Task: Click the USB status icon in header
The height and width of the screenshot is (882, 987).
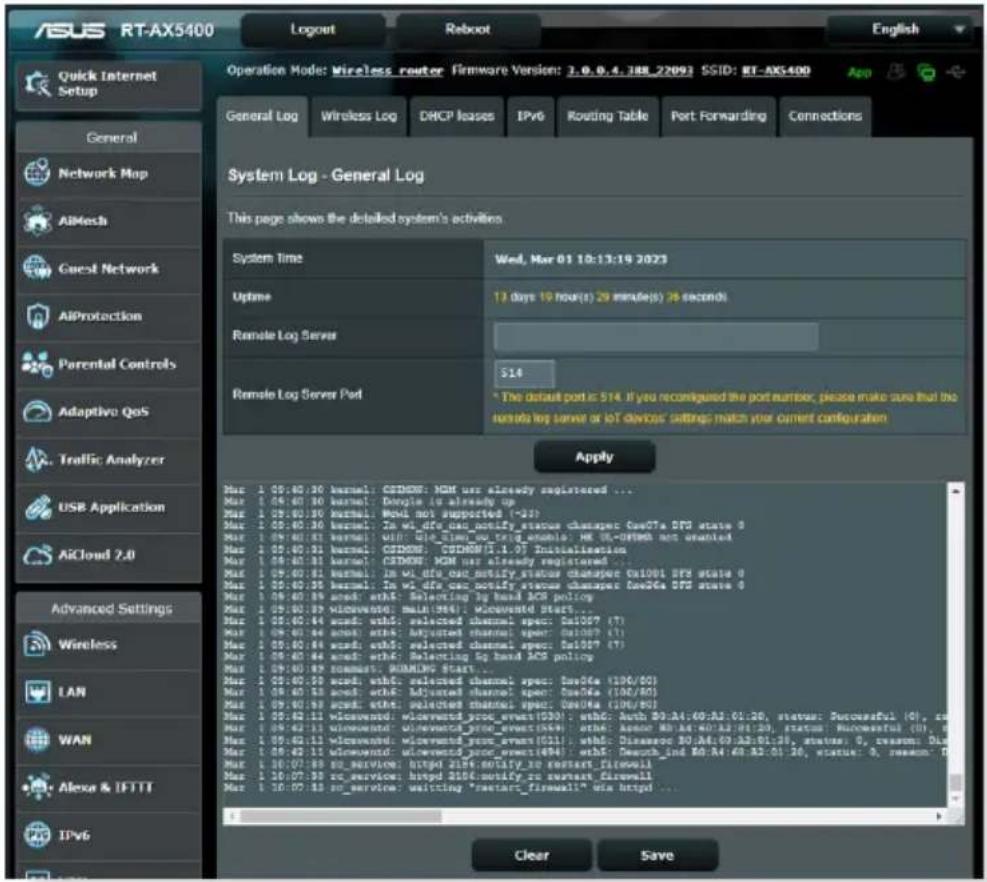Action: tap(956, 72)
